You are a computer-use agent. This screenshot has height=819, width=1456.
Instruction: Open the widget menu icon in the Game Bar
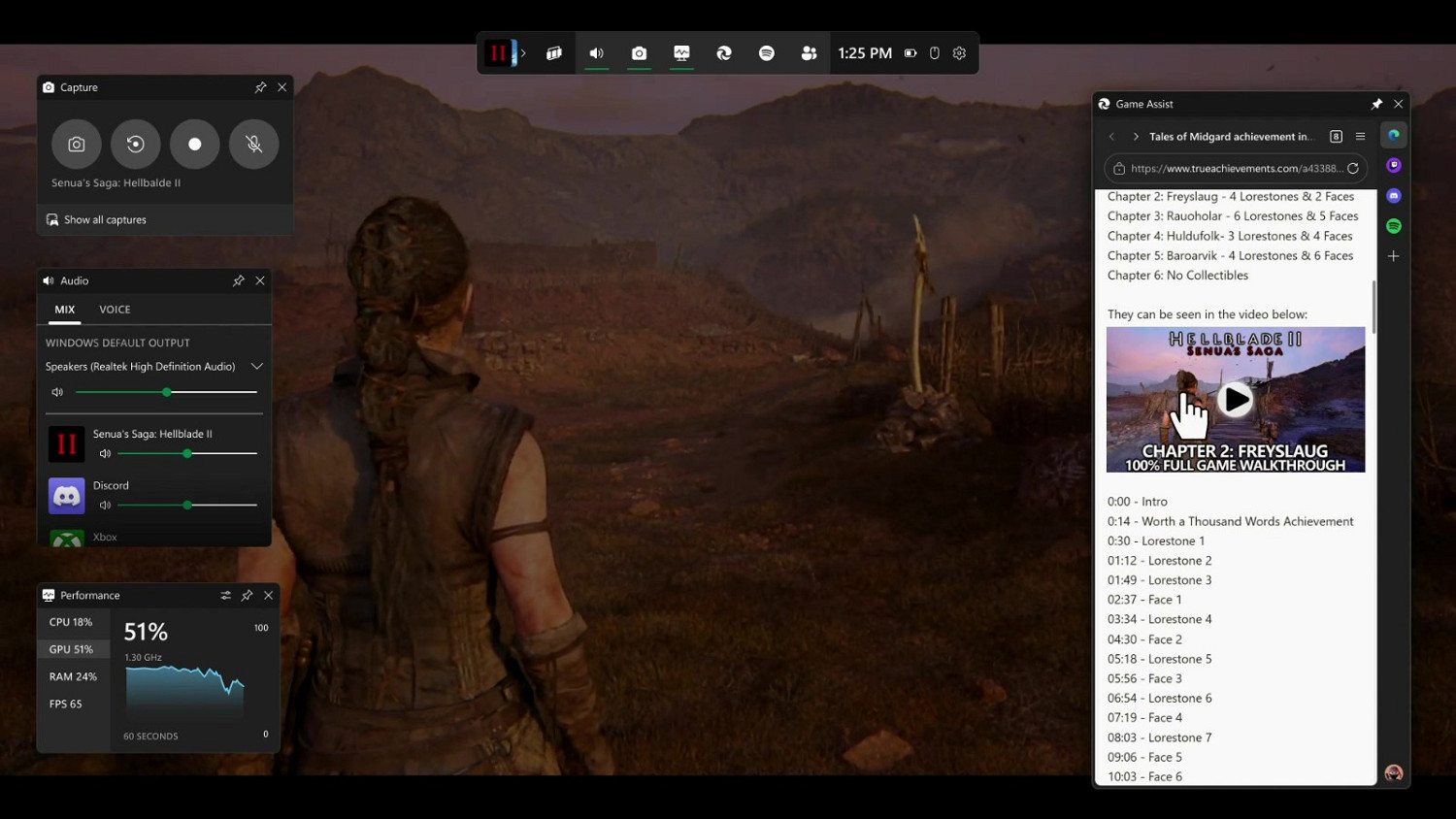click(x=554, y=53)
